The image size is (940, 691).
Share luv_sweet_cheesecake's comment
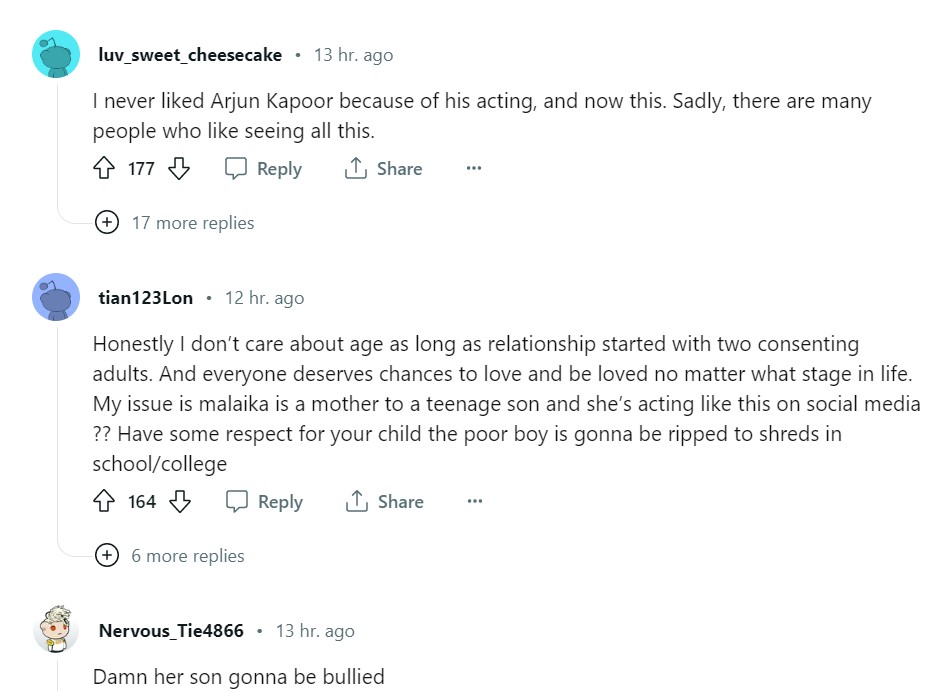[384, 169]
